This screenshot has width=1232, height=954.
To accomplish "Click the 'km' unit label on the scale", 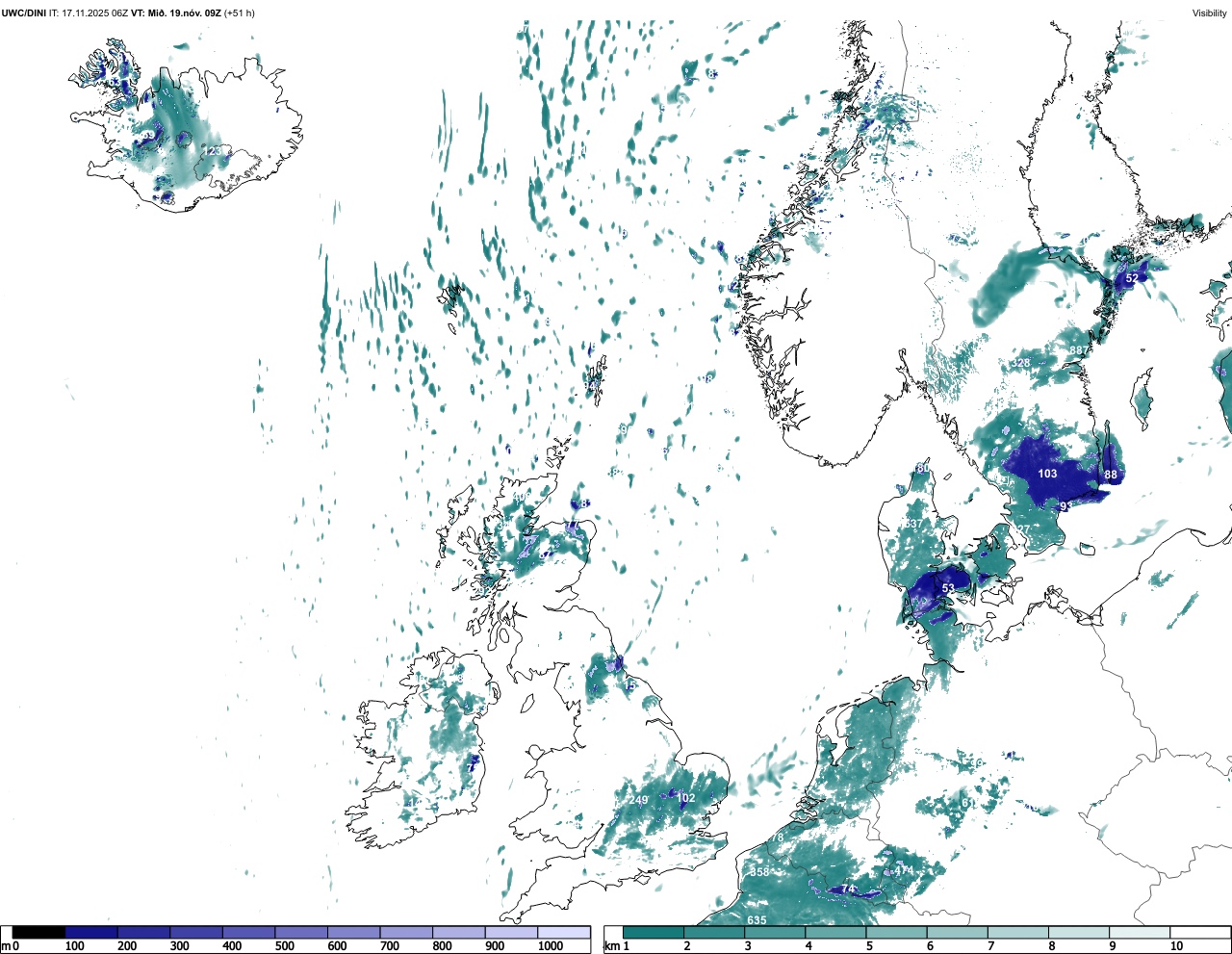I will click(x=612, y=946).
